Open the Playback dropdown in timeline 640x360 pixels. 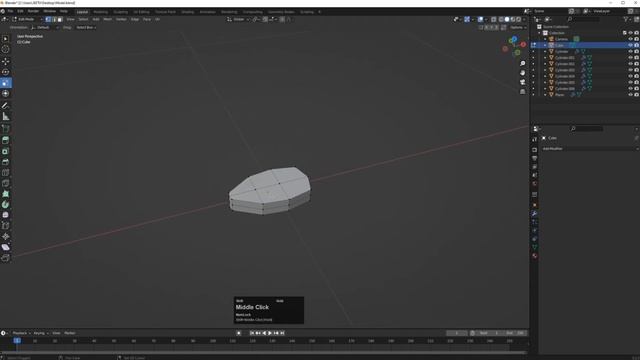pos(21,333)
